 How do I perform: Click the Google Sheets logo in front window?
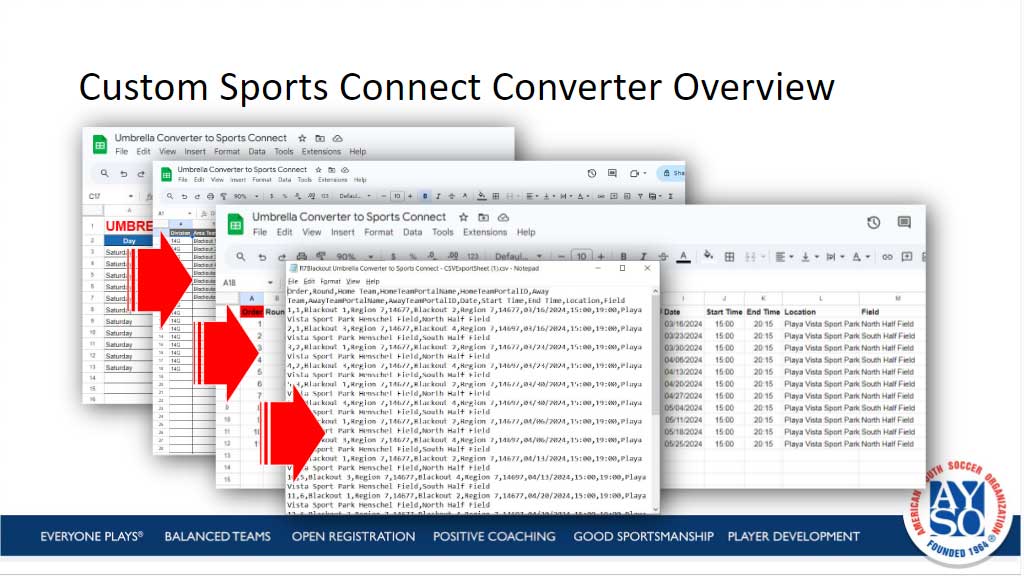[x=232, y=224]
